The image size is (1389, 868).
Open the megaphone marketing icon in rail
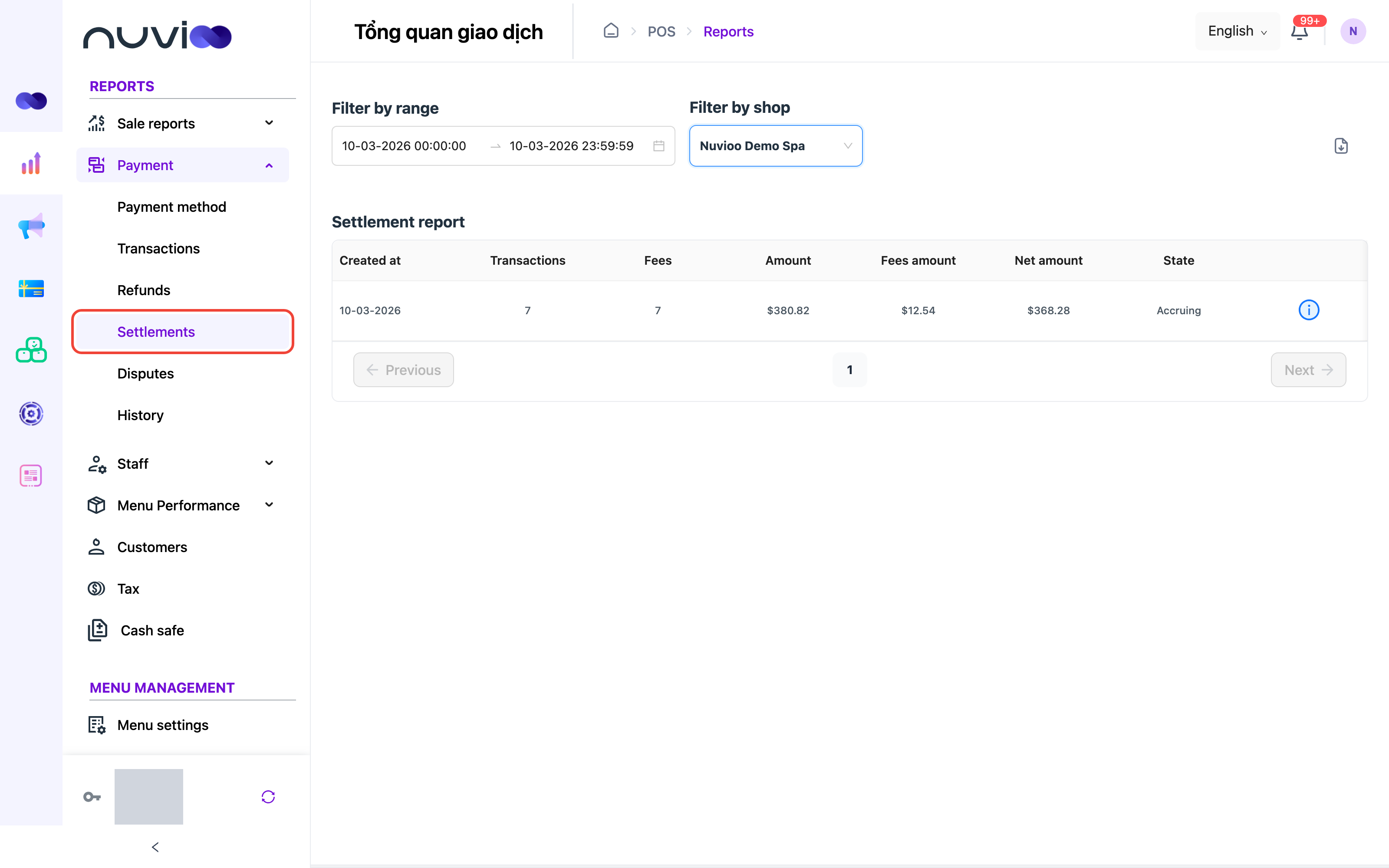(x=31, y=226)
